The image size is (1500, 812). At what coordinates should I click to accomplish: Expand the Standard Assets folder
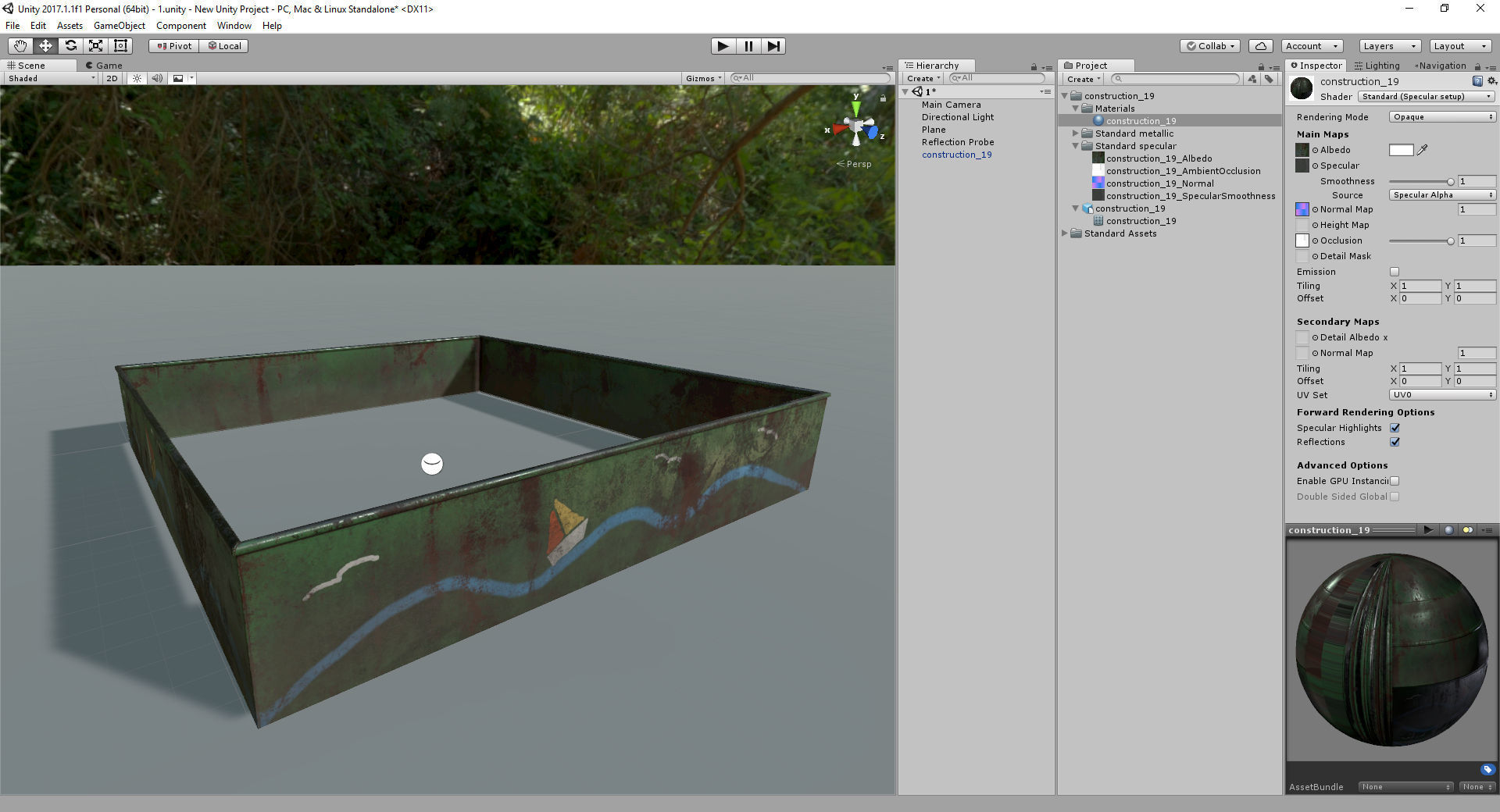click(x=1065, y=233)
